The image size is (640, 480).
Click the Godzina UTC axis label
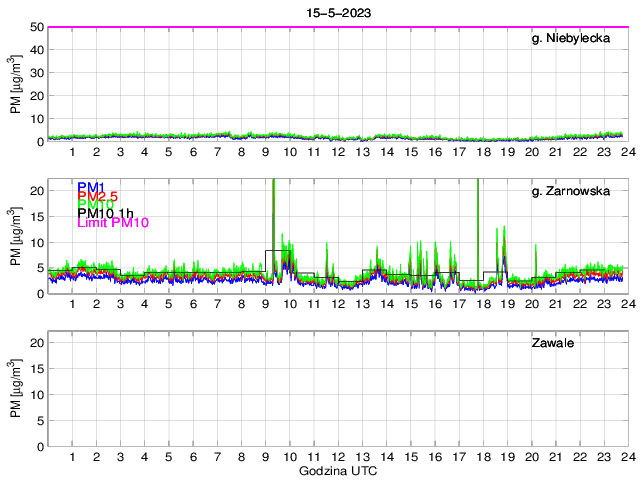tap(336, 470)
